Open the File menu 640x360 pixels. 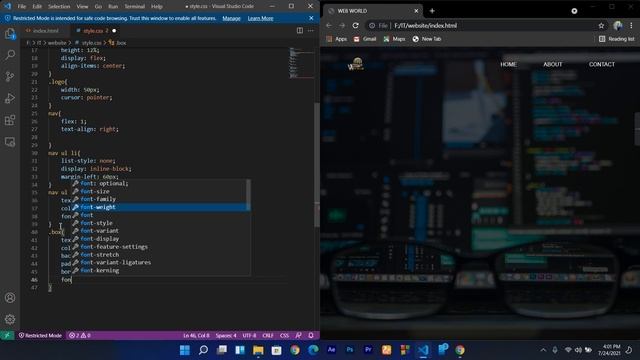[22, 6]
